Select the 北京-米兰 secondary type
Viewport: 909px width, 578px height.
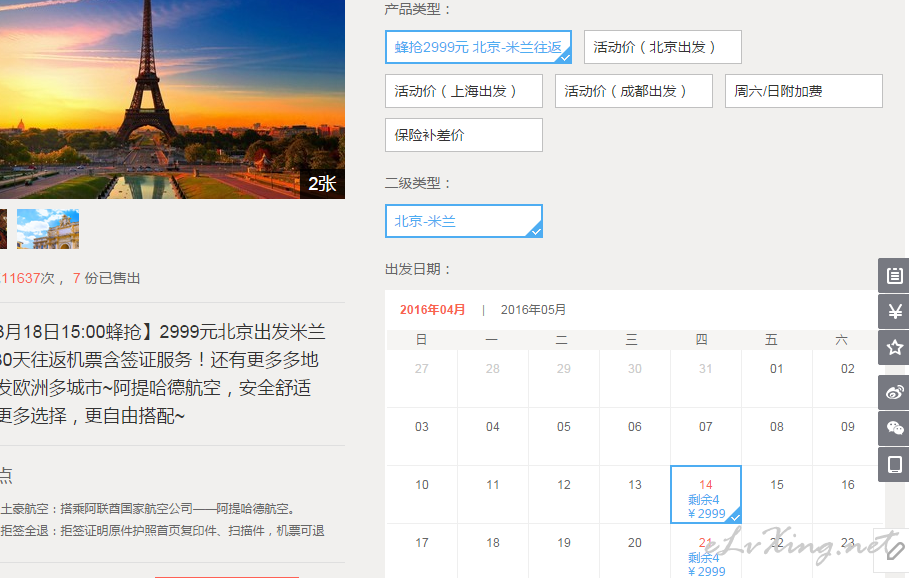click(x=464, y=221)
